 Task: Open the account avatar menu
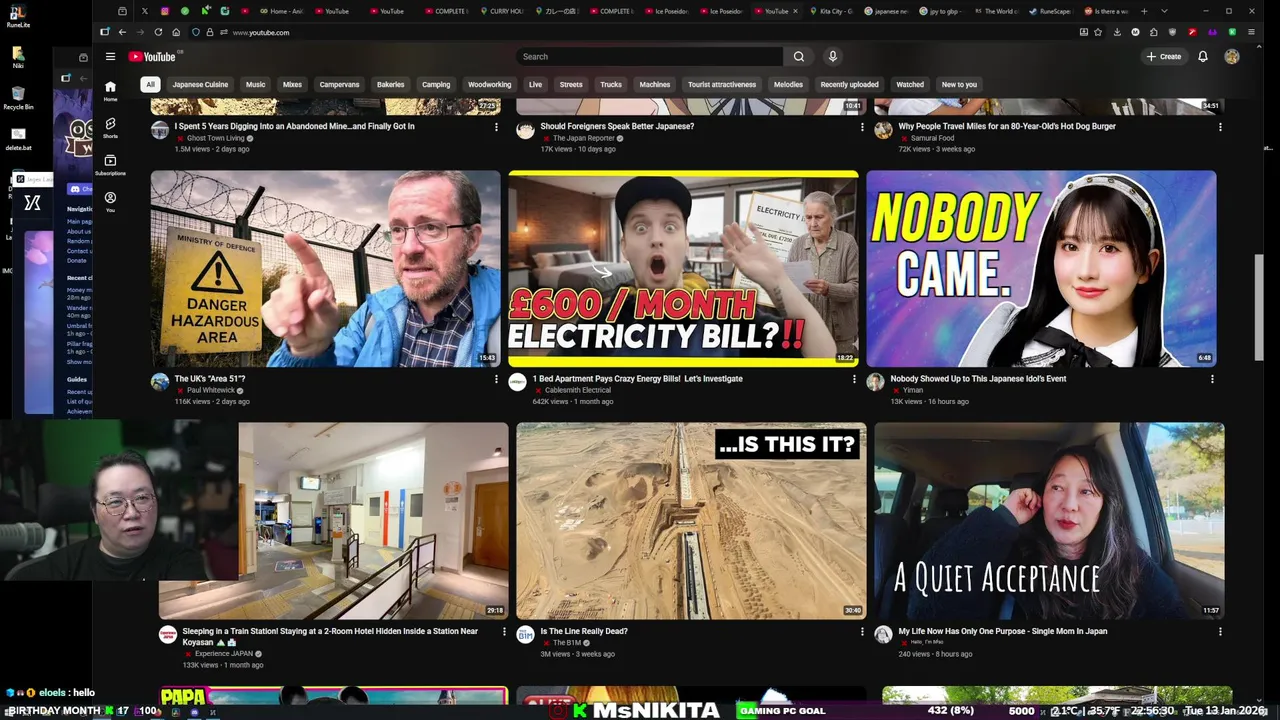[1232, 57]
